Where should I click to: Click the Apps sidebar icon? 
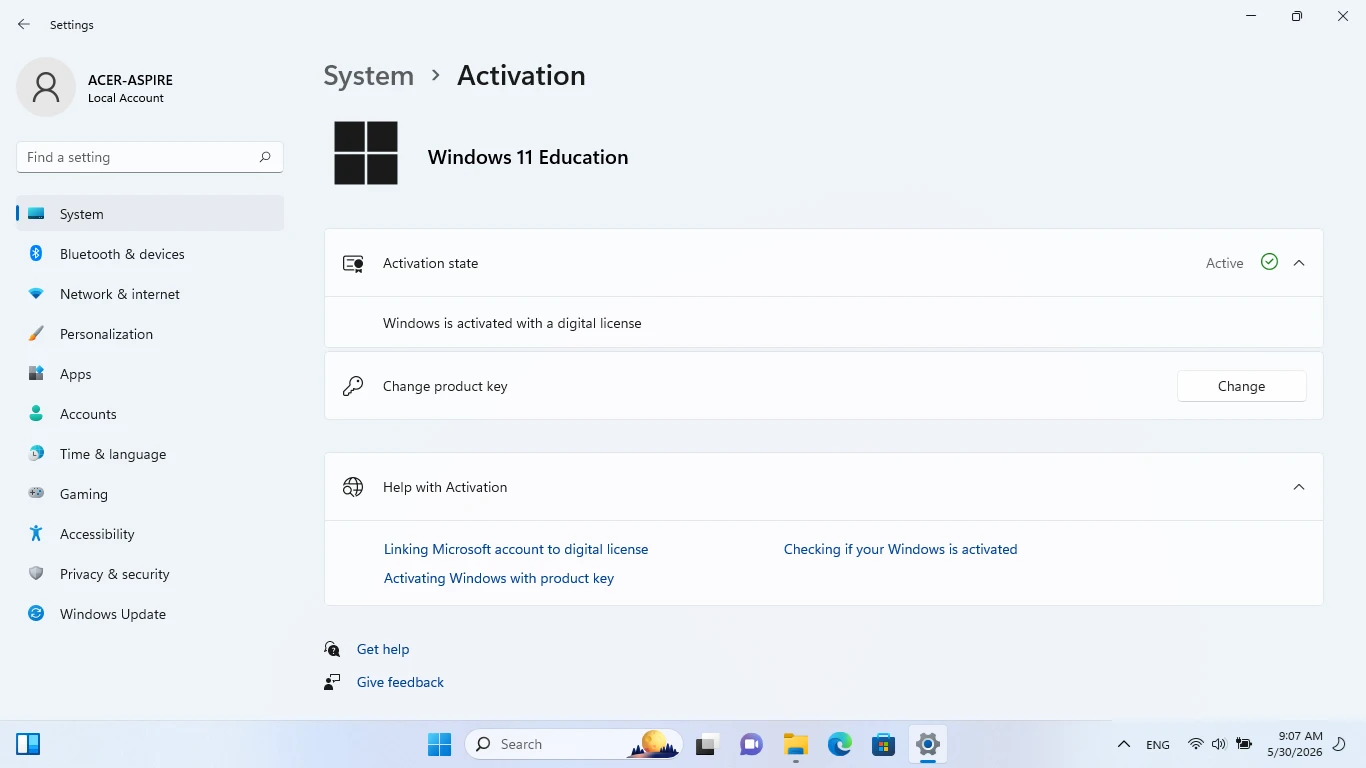(x=36, y=374)
